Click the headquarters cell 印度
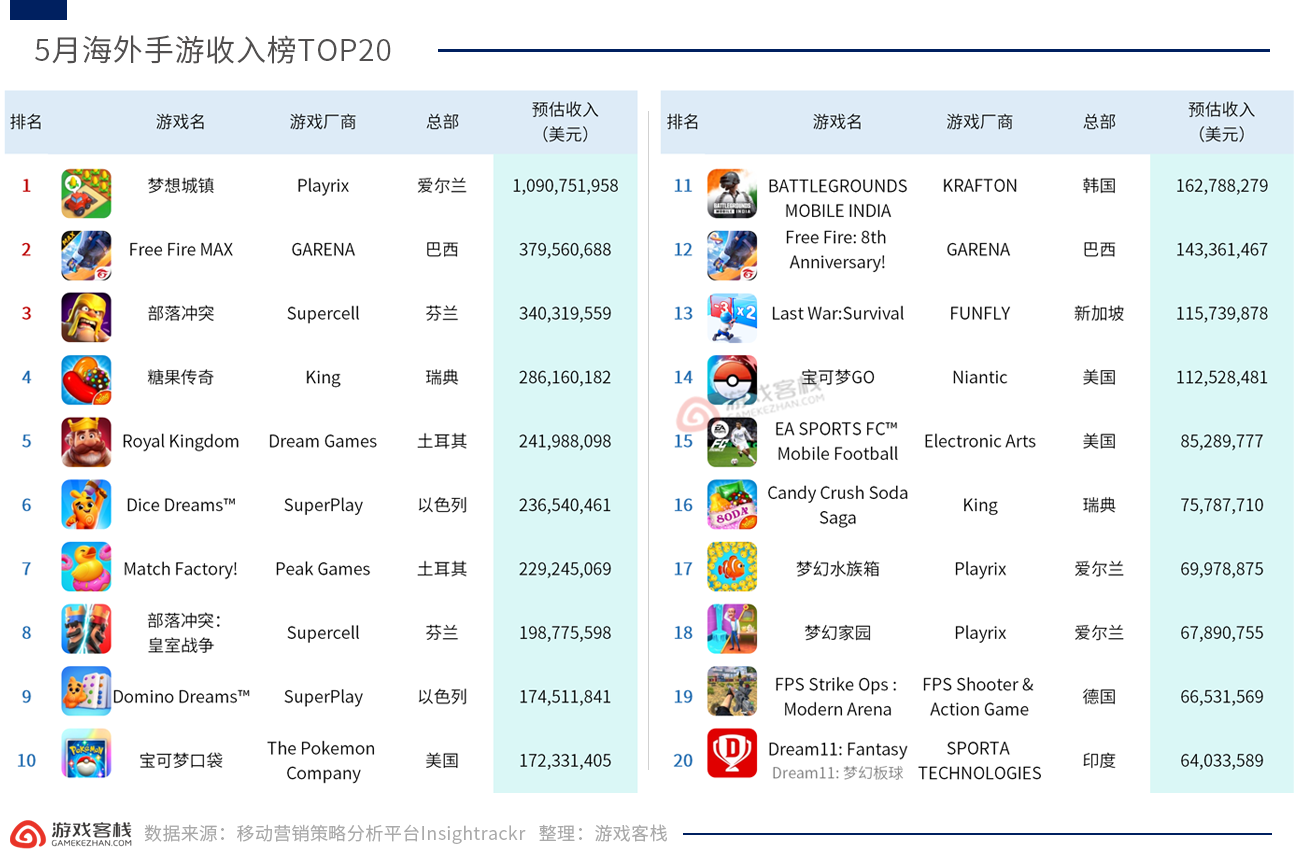This screenshot has width=1300, height=858. click(1099, 761)
